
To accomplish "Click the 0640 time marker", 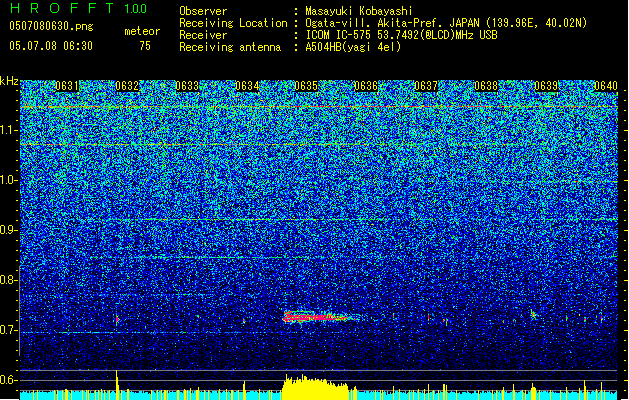I will click(x=606, y=86).
